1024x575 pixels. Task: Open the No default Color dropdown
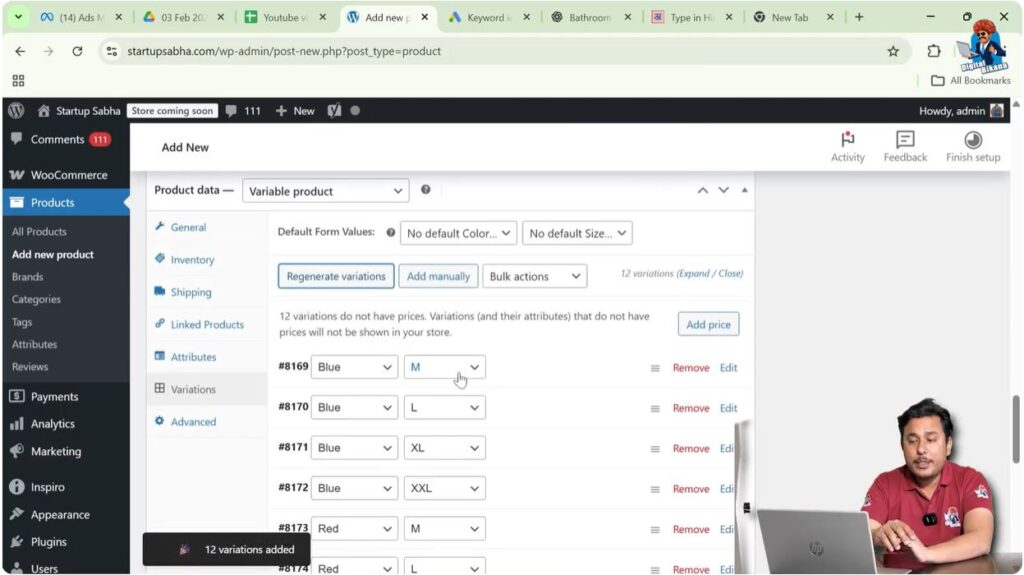point(459,234)
